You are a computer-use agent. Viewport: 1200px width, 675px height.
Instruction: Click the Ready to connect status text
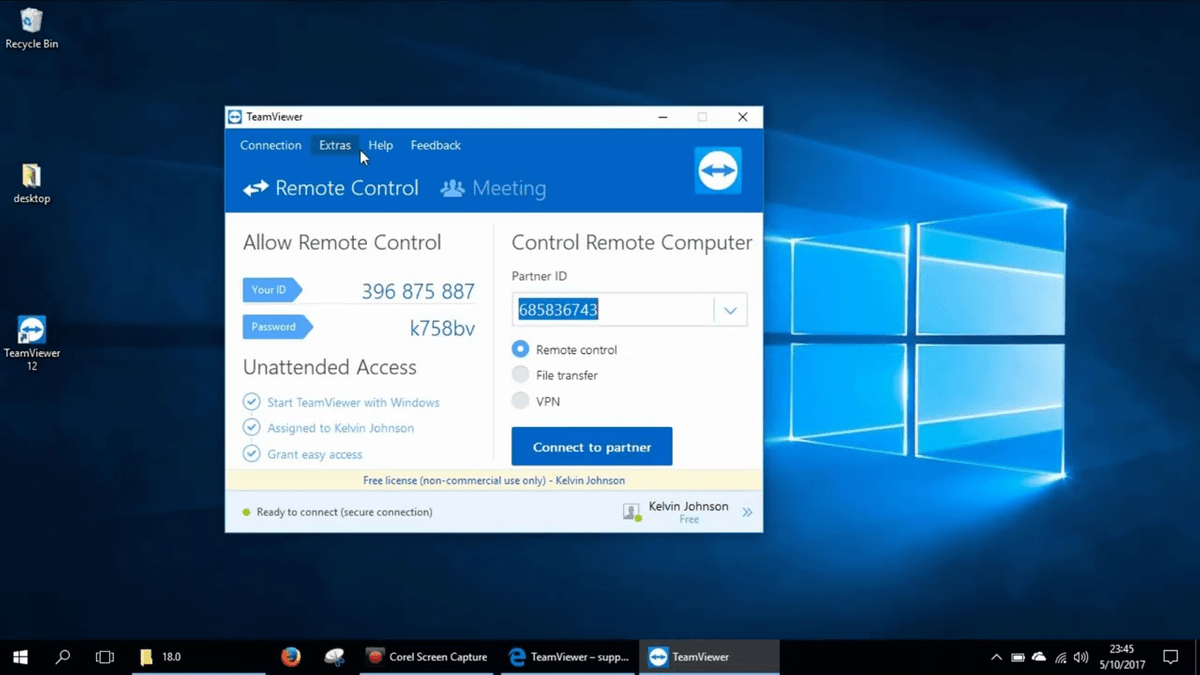(344, 512)
